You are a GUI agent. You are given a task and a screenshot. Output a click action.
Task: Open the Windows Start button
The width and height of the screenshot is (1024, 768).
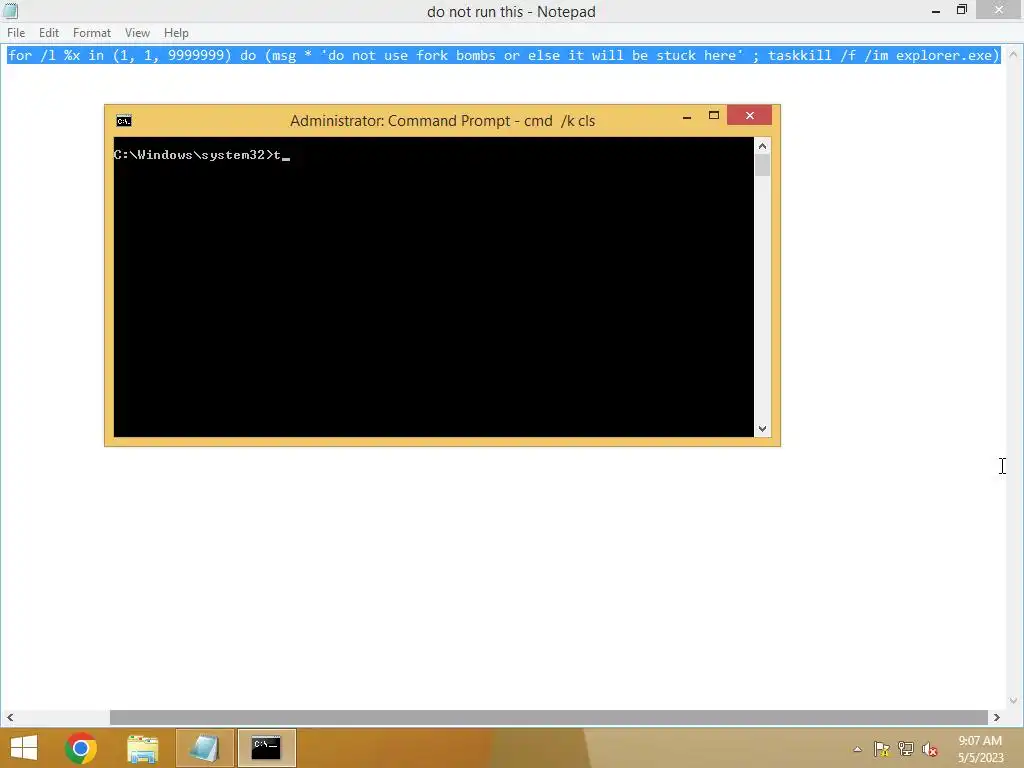(24, 748)
